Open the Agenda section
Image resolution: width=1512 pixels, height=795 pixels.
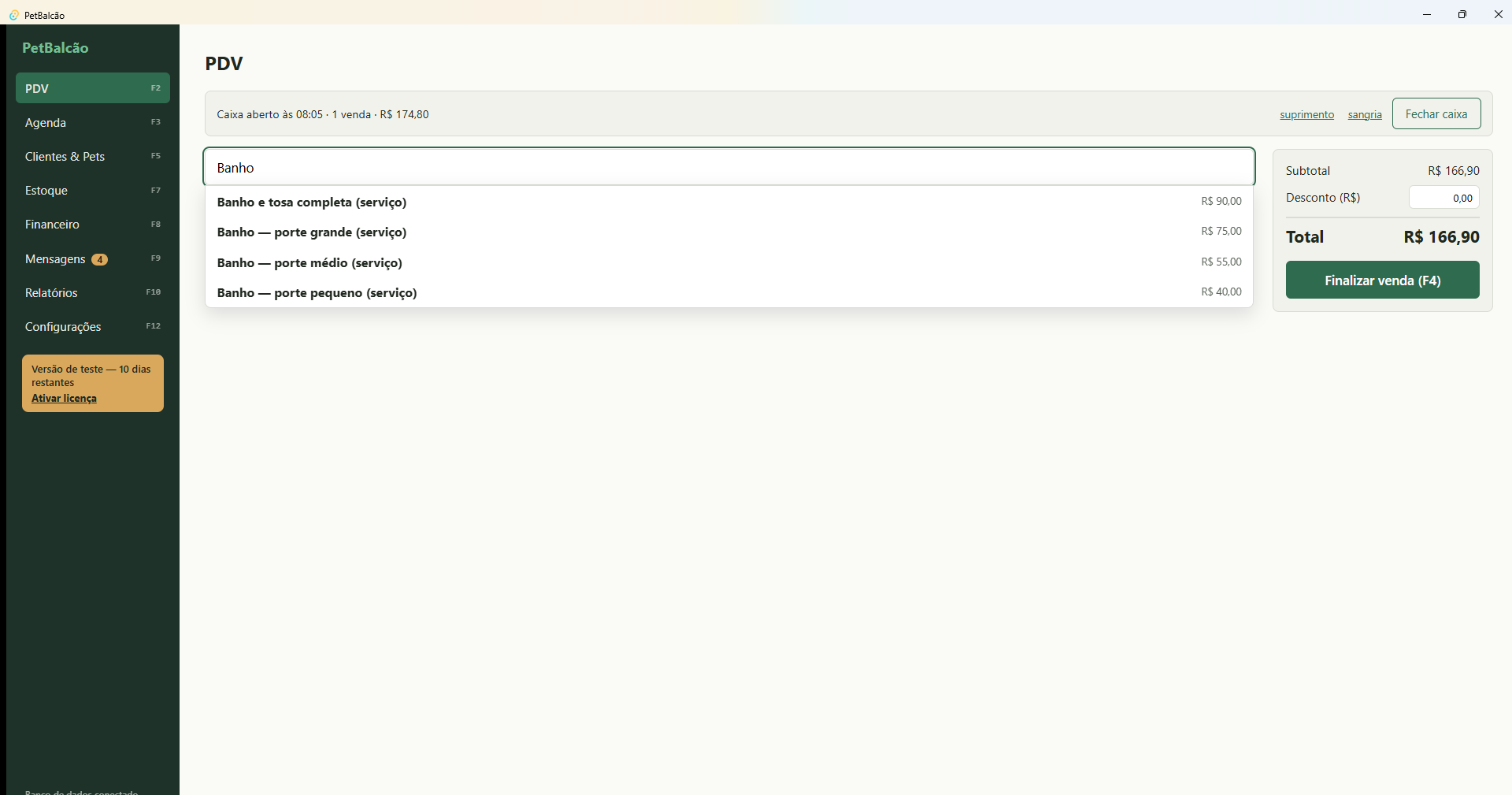[x=93, y=122]
